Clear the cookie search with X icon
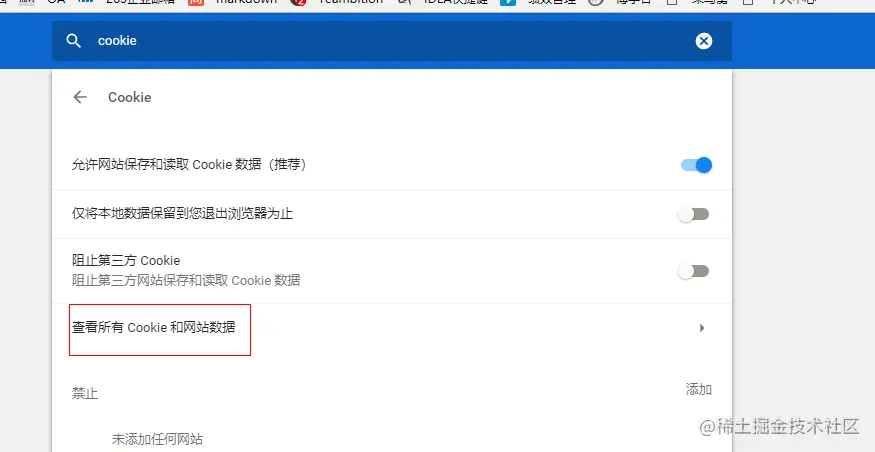This screenshot has width=875, height=452. pos(704,41)
